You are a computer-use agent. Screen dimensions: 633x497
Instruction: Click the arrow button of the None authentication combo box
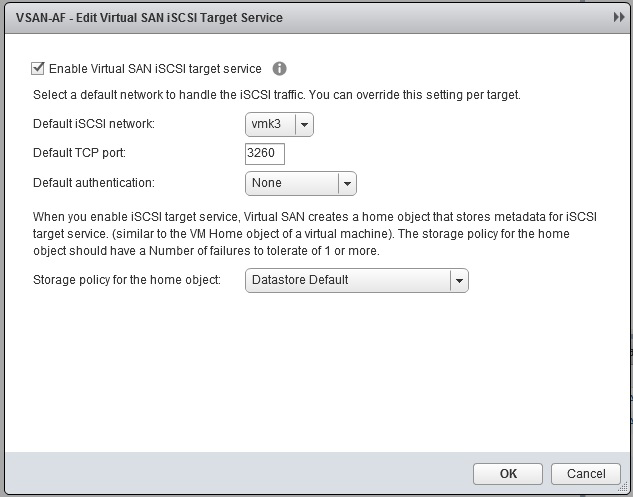(x=347, y=183)
